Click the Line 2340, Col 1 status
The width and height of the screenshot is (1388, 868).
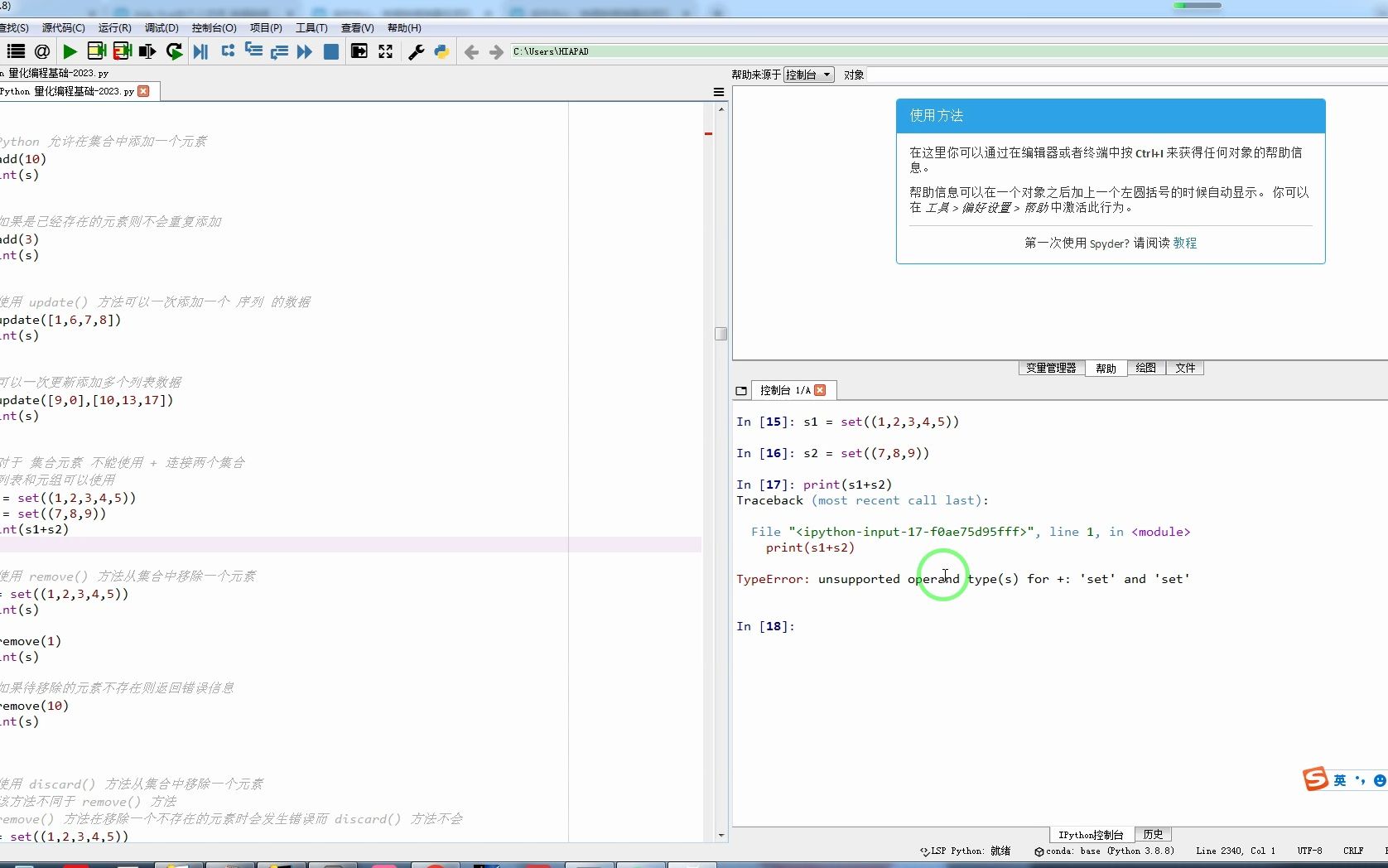1235,851
